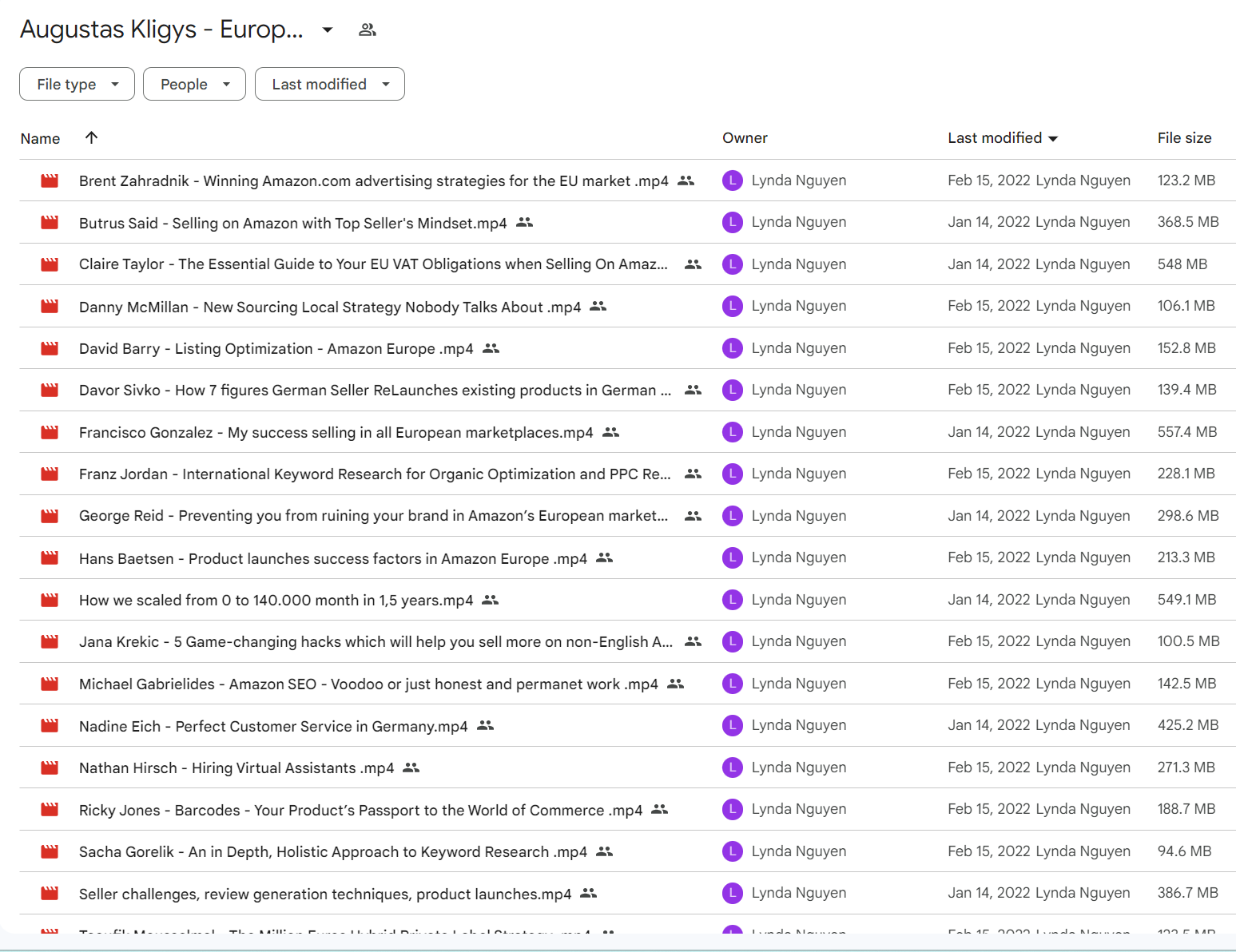This screenshot has width=1236, height=952.
Task: Click owner avatar in Seller challenges row
Action: point(733,893)
